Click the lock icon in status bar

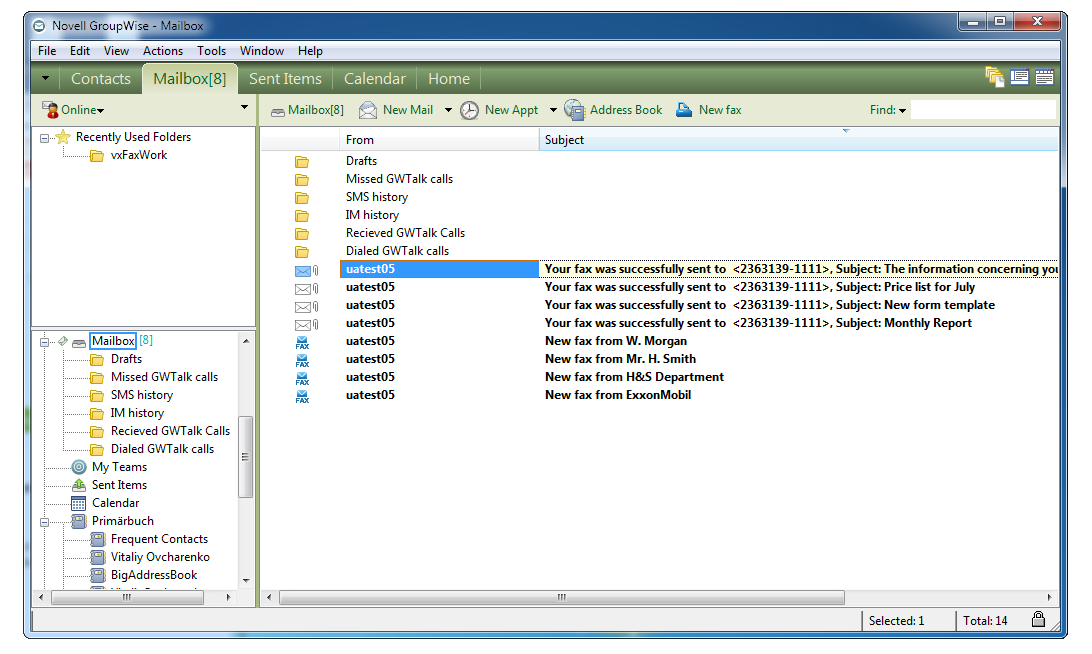[1038, 620]
